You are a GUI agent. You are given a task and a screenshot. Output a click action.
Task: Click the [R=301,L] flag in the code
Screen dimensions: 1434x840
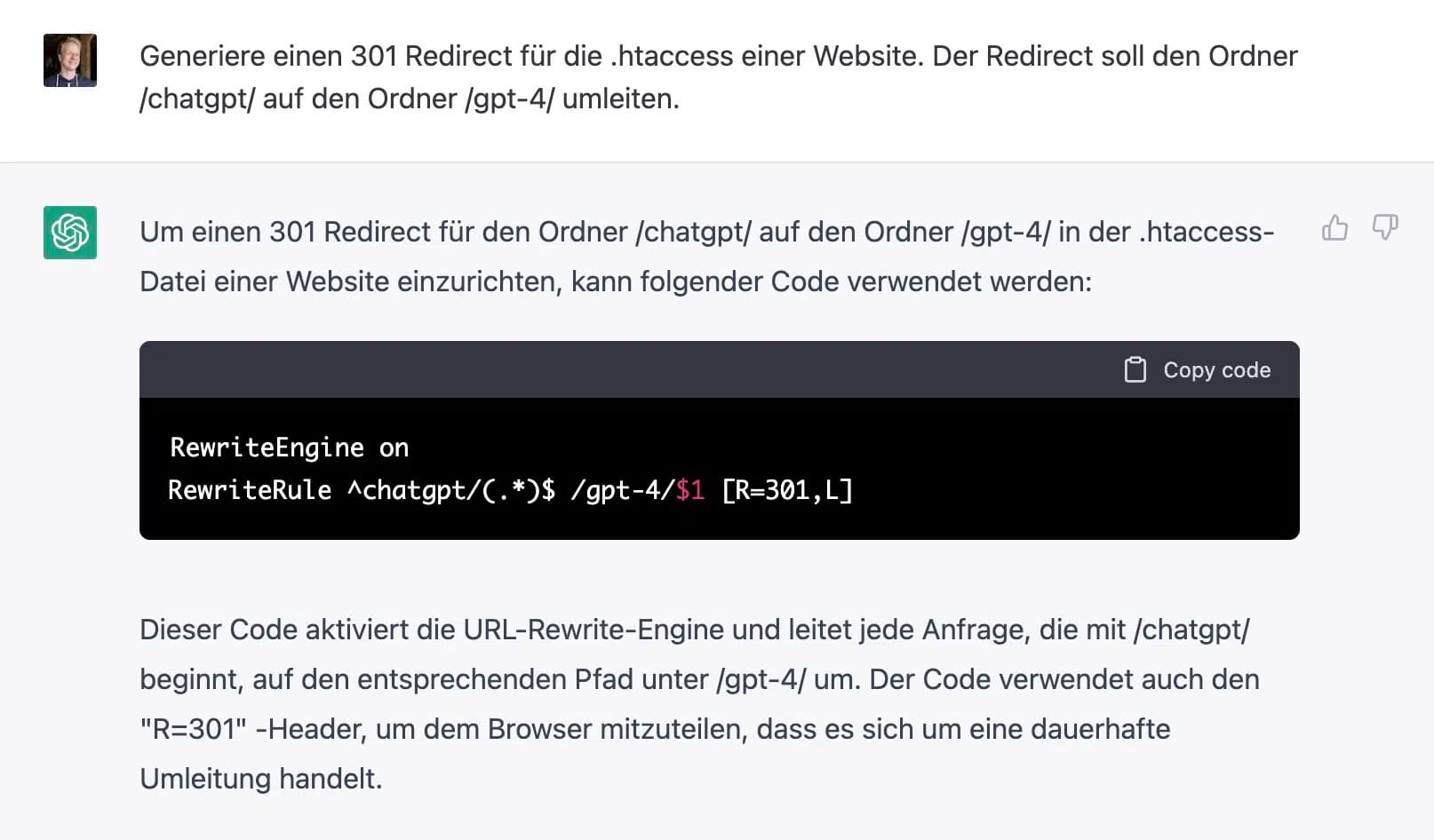[787, 489]
